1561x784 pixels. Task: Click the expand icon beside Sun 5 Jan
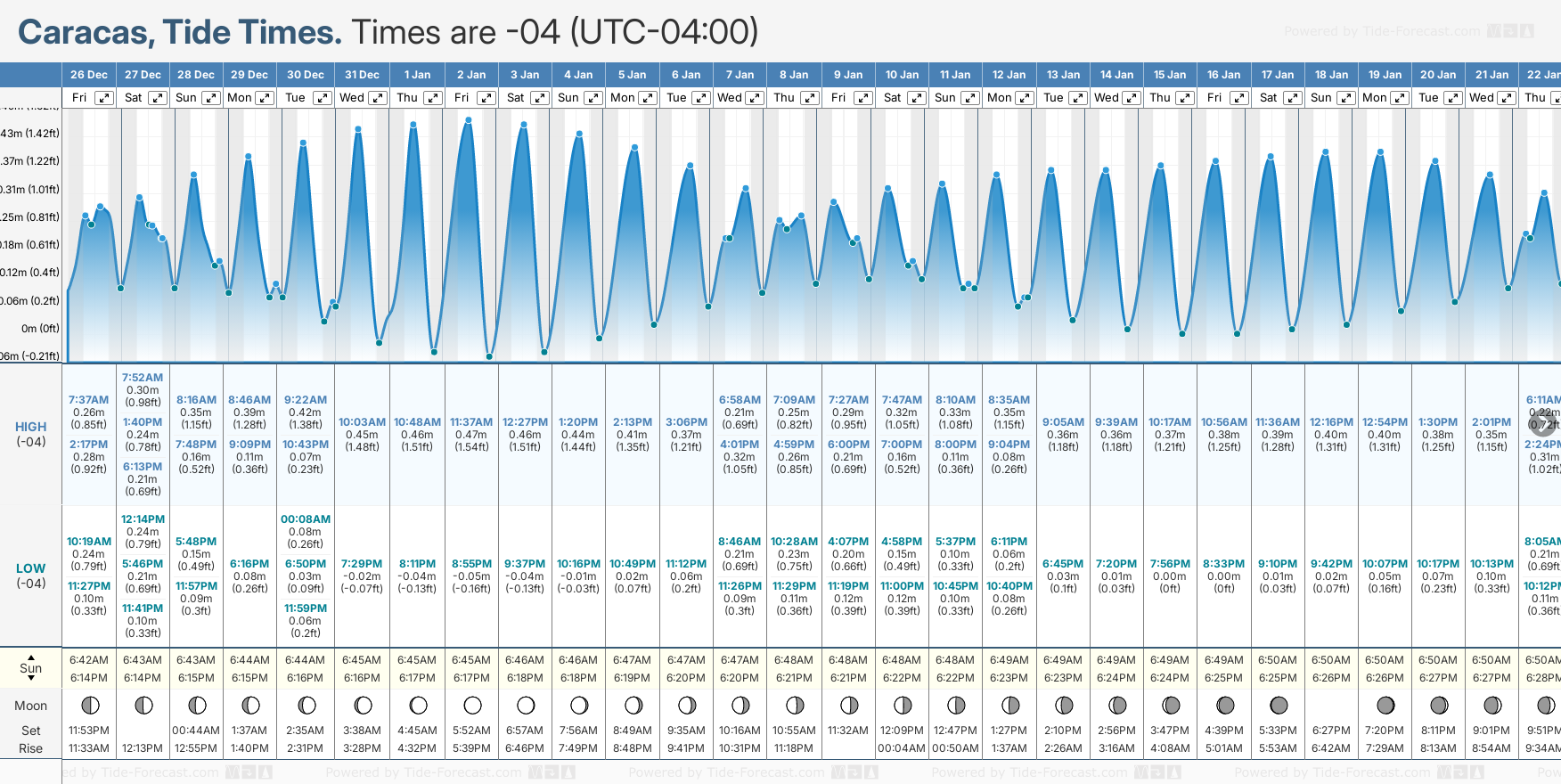(x=593, y=98)
